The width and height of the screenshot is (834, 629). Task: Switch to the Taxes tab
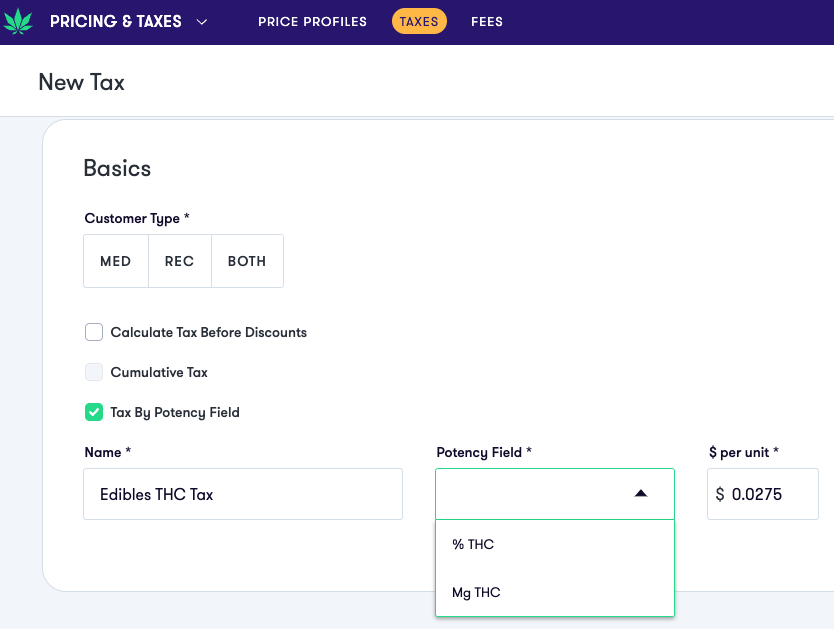[419, 21]
